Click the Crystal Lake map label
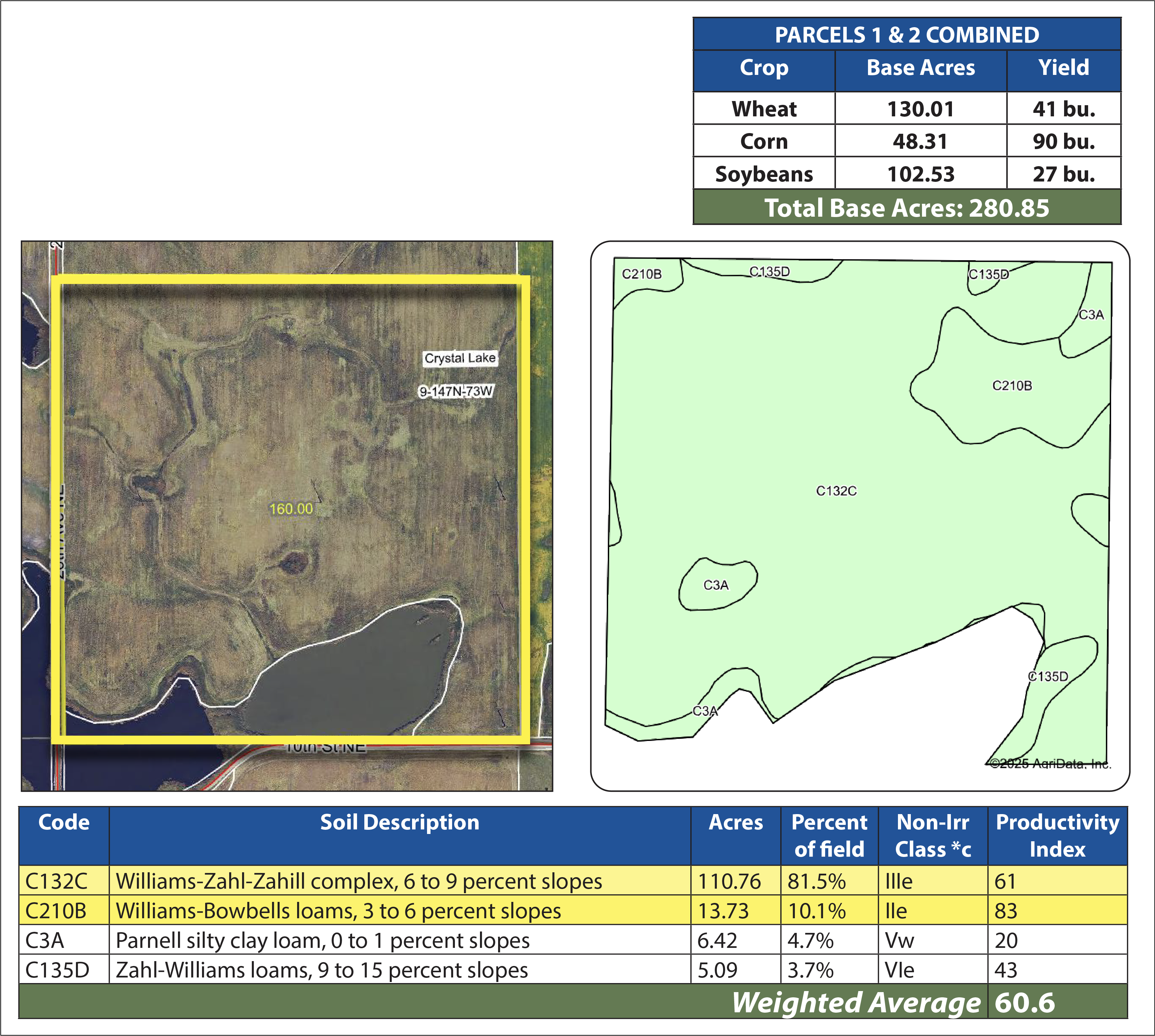Screen dimensions: 1155x1036 [x=459, y=358]
